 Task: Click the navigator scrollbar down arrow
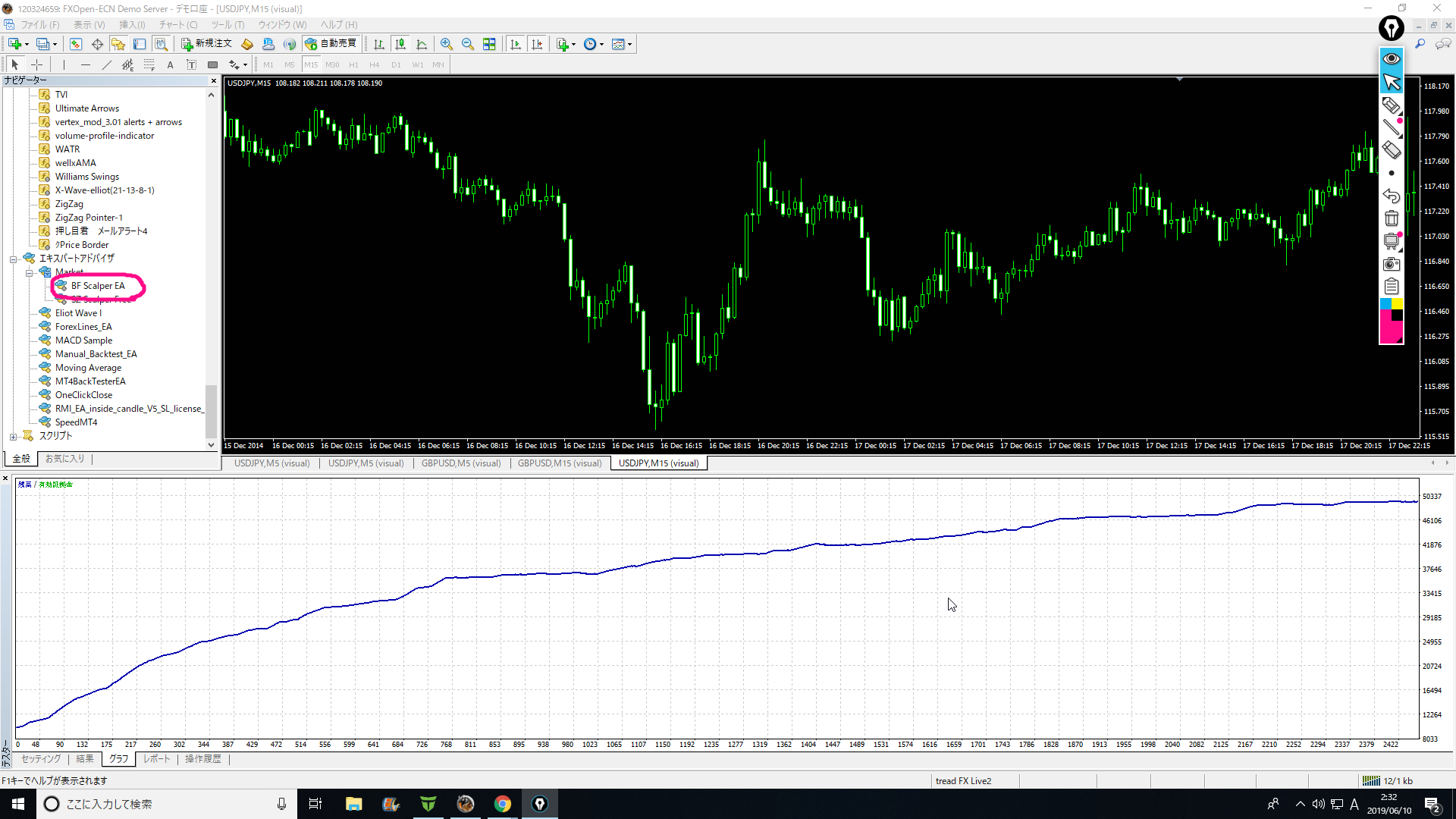211,445
